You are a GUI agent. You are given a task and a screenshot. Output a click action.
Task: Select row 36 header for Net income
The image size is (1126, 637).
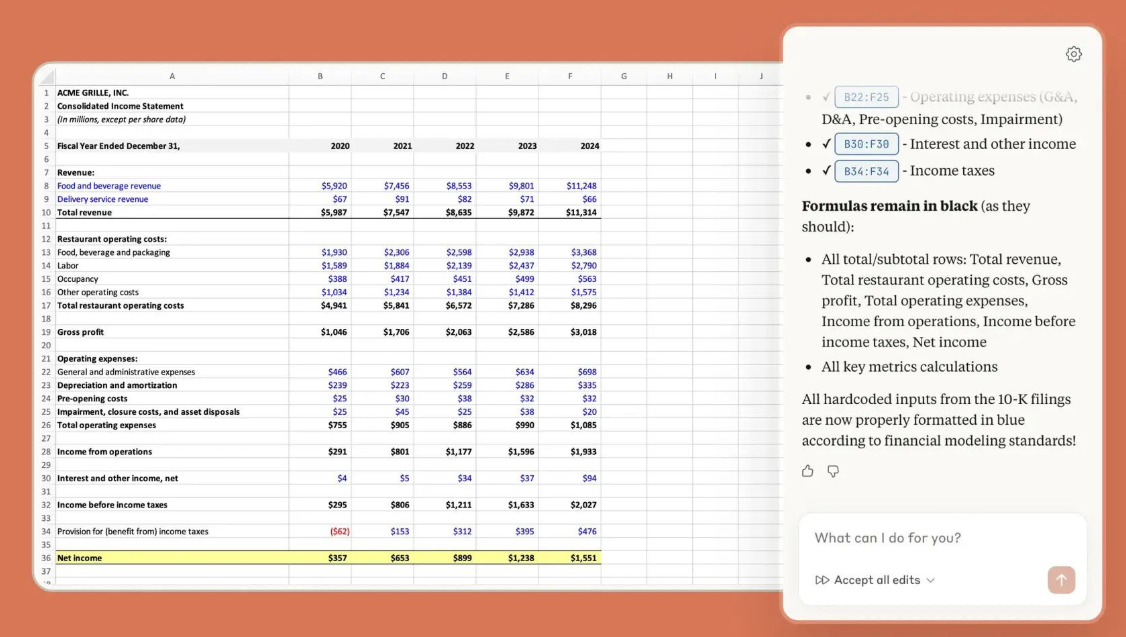click(x=46, y=558)
